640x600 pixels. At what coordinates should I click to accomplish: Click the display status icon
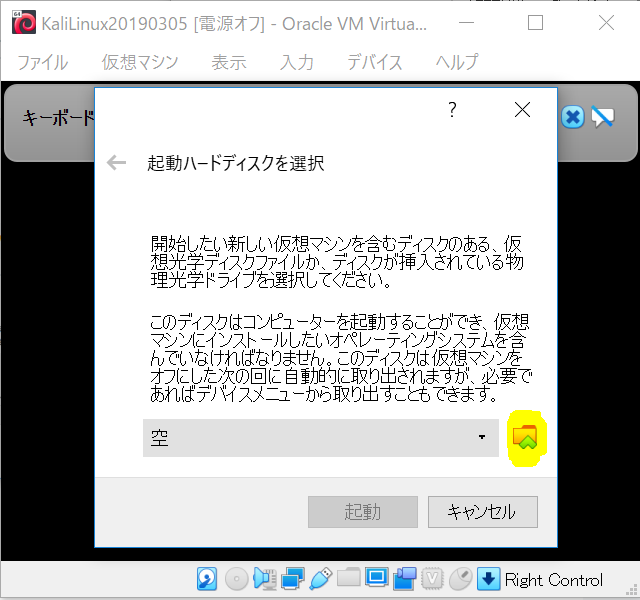376,578
